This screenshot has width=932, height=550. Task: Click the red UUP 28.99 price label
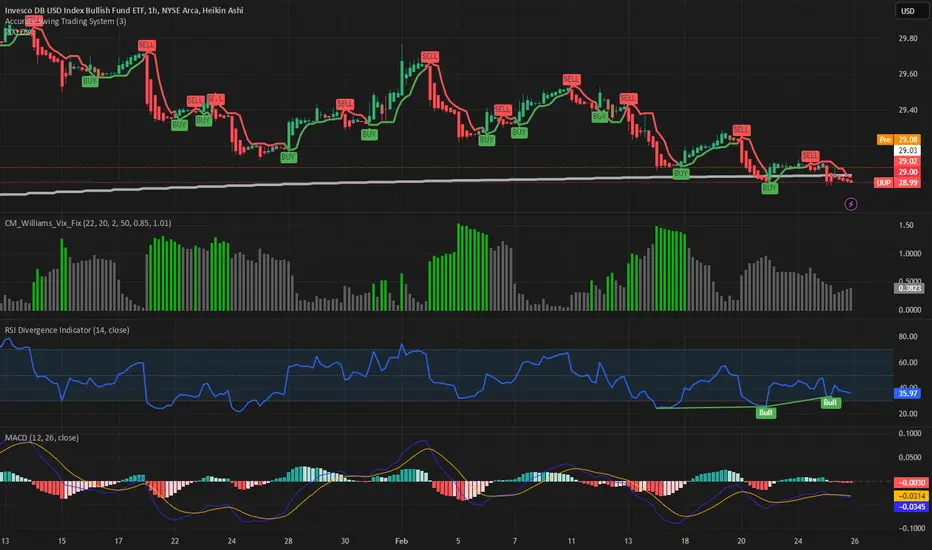[x=898, y=183]
